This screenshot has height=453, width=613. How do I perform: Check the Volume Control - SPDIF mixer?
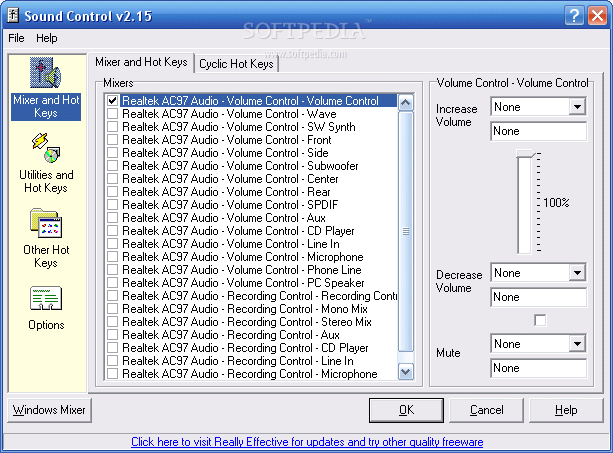pyautogui.click(x=113, y=205)
